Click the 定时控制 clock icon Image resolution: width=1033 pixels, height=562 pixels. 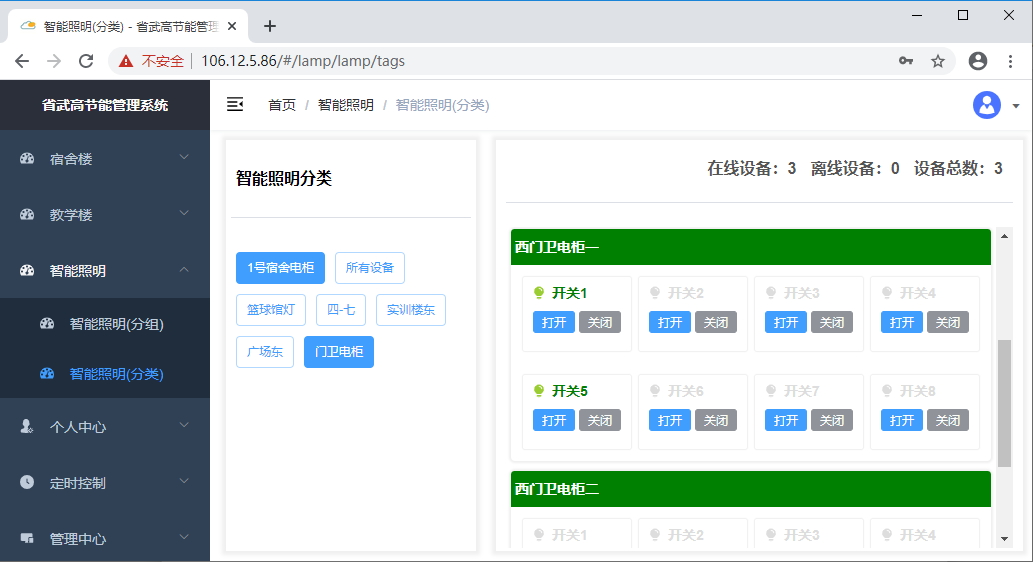pos(27,482)
